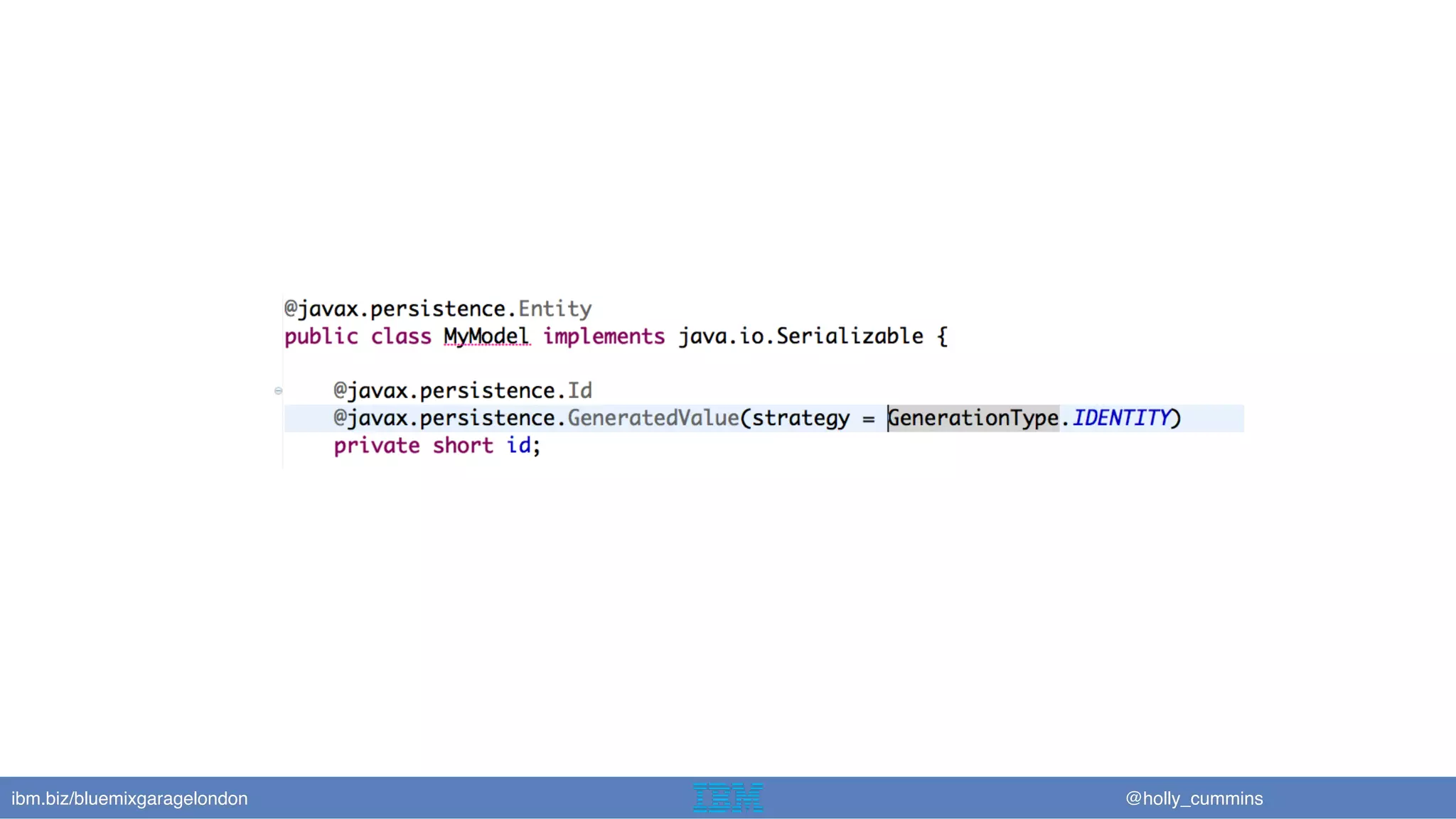Click the 'public' keyword
The width and height of the screenshot is (1456, 819).
coord(321,336)
